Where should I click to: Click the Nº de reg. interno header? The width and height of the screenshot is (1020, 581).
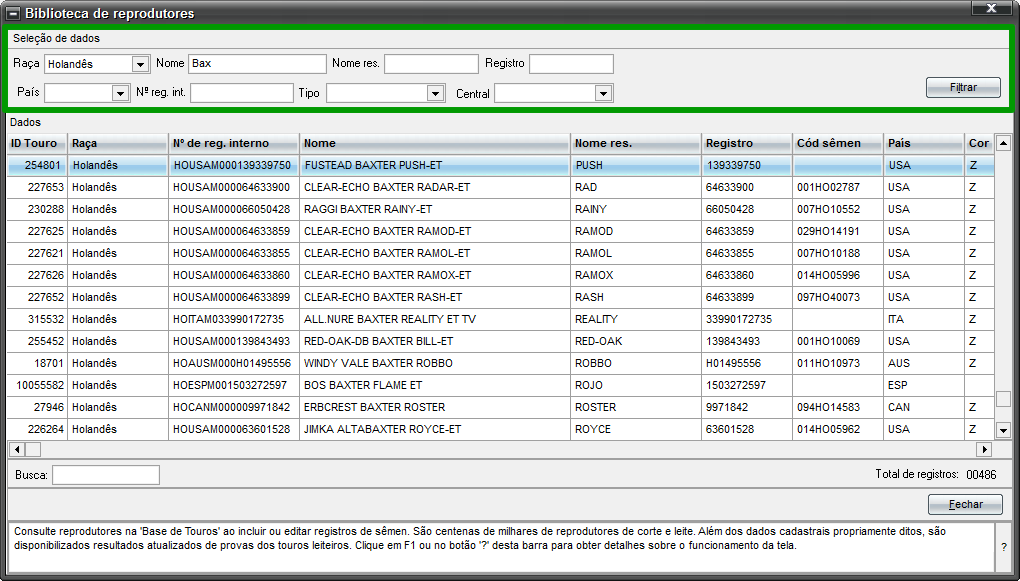click(234, 143)
